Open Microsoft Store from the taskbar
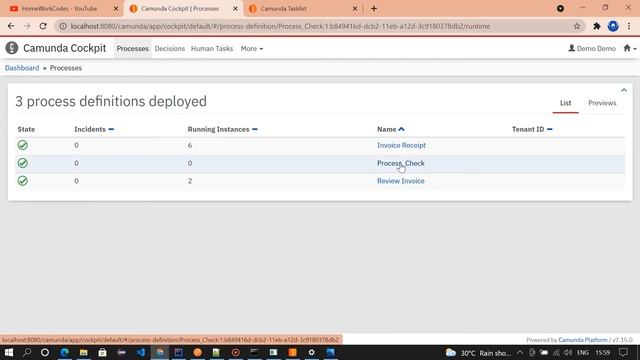Screen dimensions: 640x360 click(x=102, y=352)
